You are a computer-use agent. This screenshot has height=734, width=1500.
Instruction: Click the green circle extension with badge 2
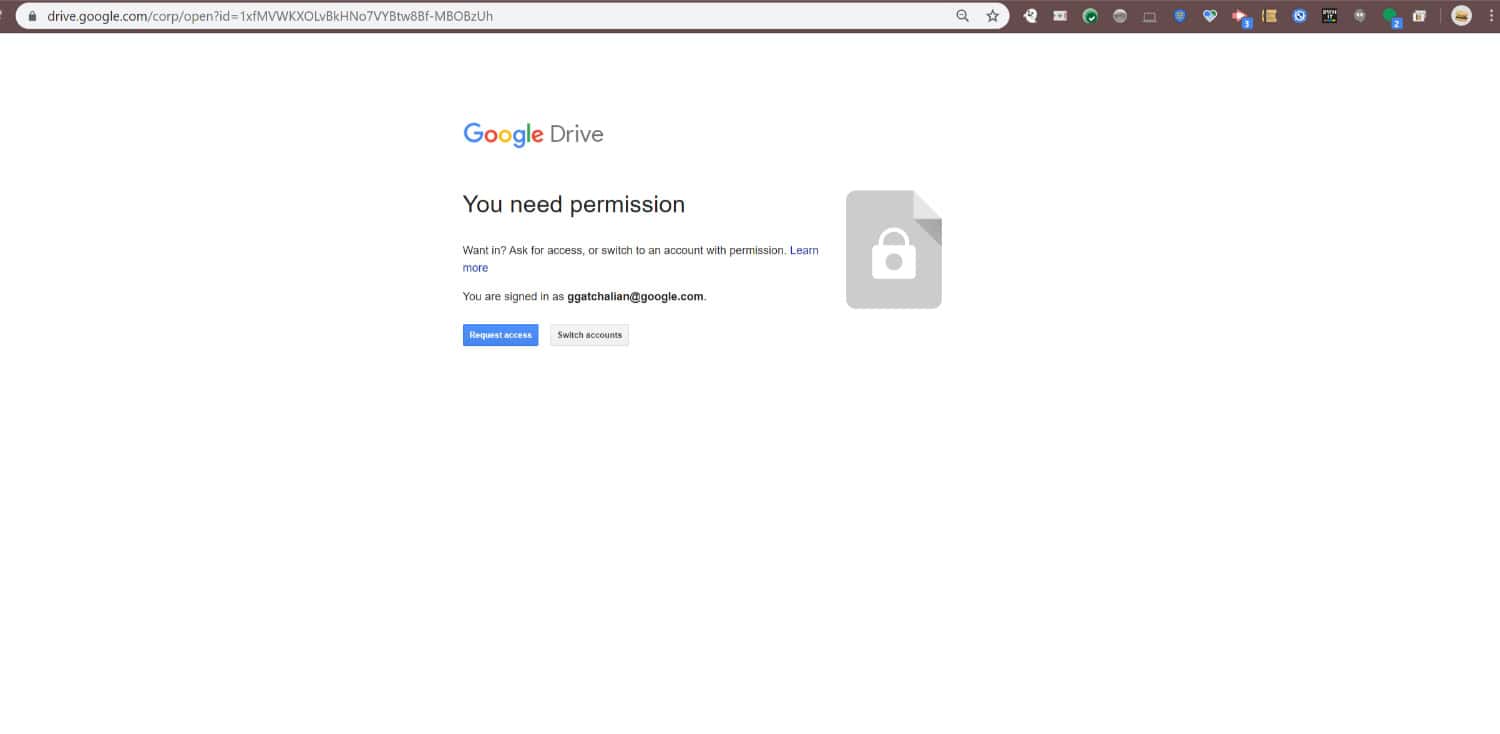point(1390,17)
